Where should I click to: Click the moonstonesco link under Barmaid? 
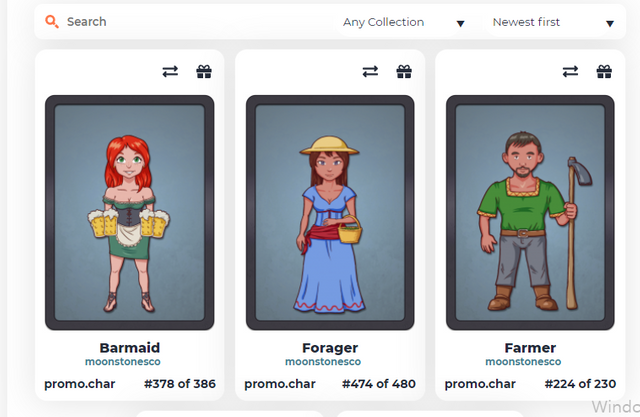(122, 362)
